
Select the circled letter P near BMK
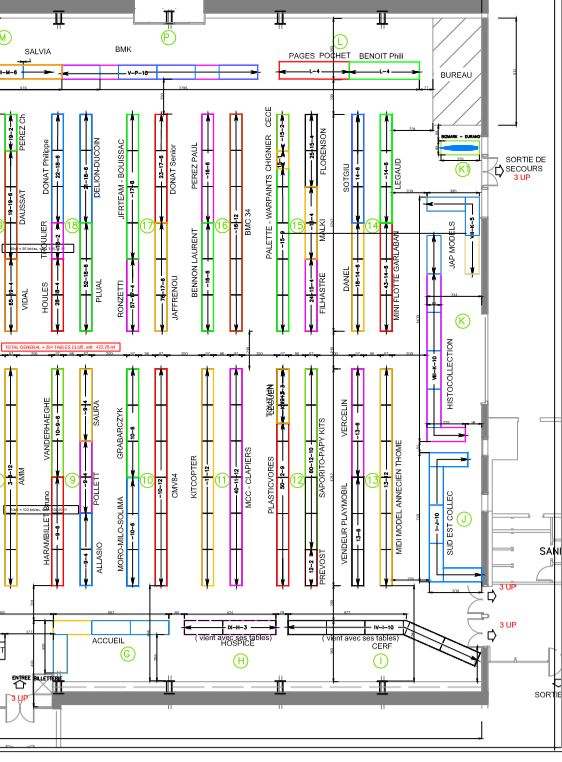(x=168, y=37)
